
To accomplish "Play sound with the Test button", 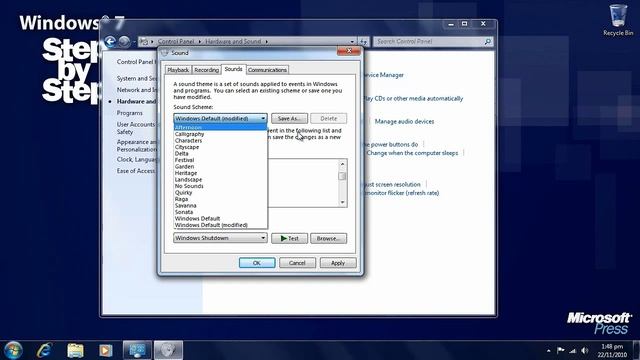I will [x=289, y=238].
